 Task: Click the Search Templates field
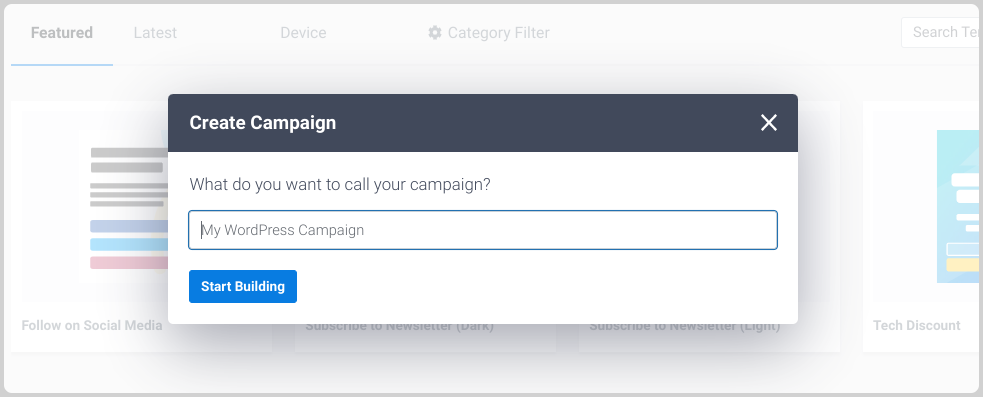point(942,33)
